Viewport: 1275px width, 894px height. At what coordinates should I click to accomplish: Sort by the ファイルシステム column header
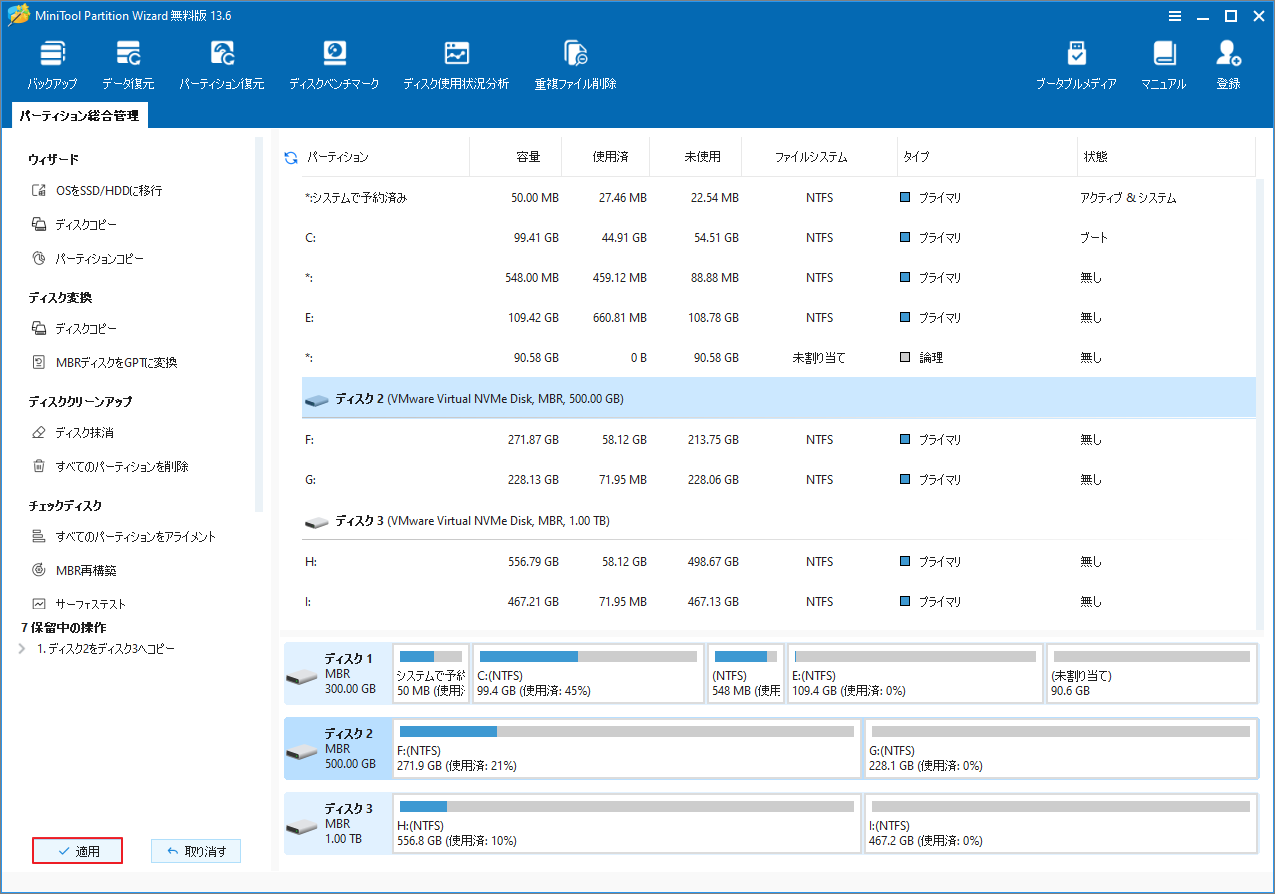810,157
